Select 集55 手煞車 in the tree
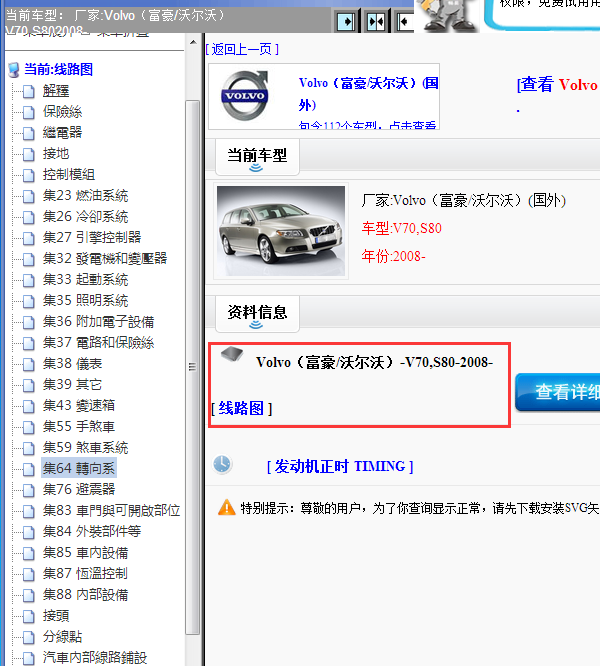The image size is (600, 666). (79, 426)
